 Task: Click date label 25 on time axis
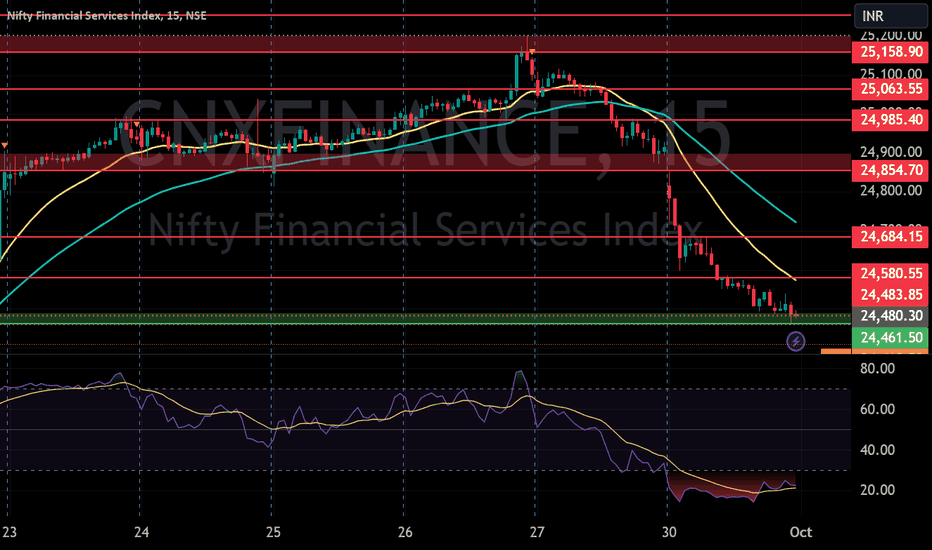click(273, 532)
